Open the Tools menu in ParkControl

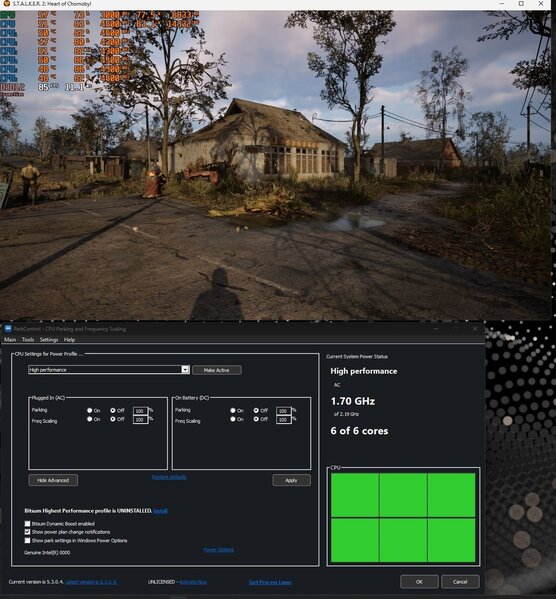[28, 340]
